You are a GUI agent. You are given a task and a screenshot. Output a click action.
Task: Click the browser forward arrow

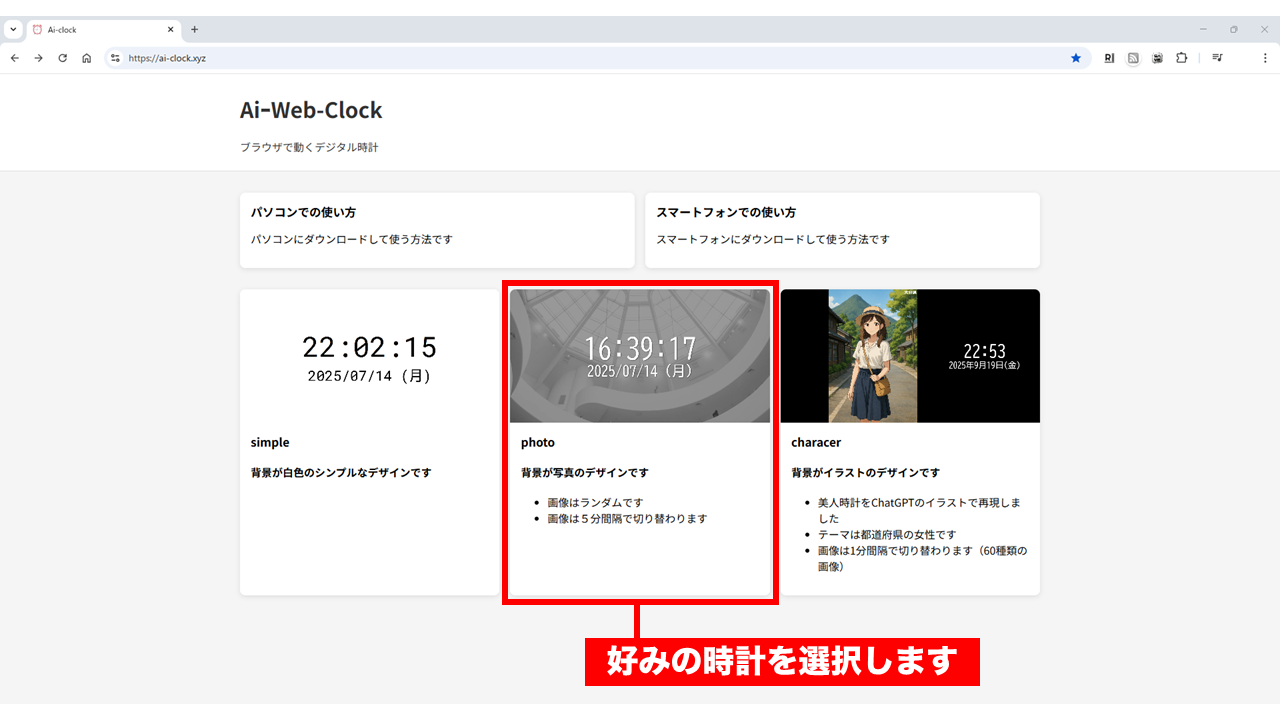[x=38, y=58]
